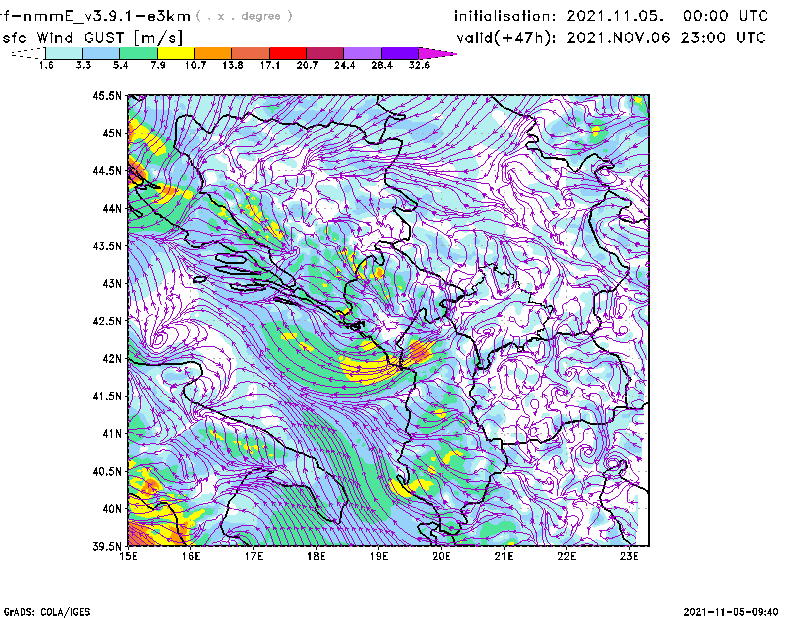The image size is (800, 618).
Task: Click the 41N latitude label
Action: tap(112, 434)
